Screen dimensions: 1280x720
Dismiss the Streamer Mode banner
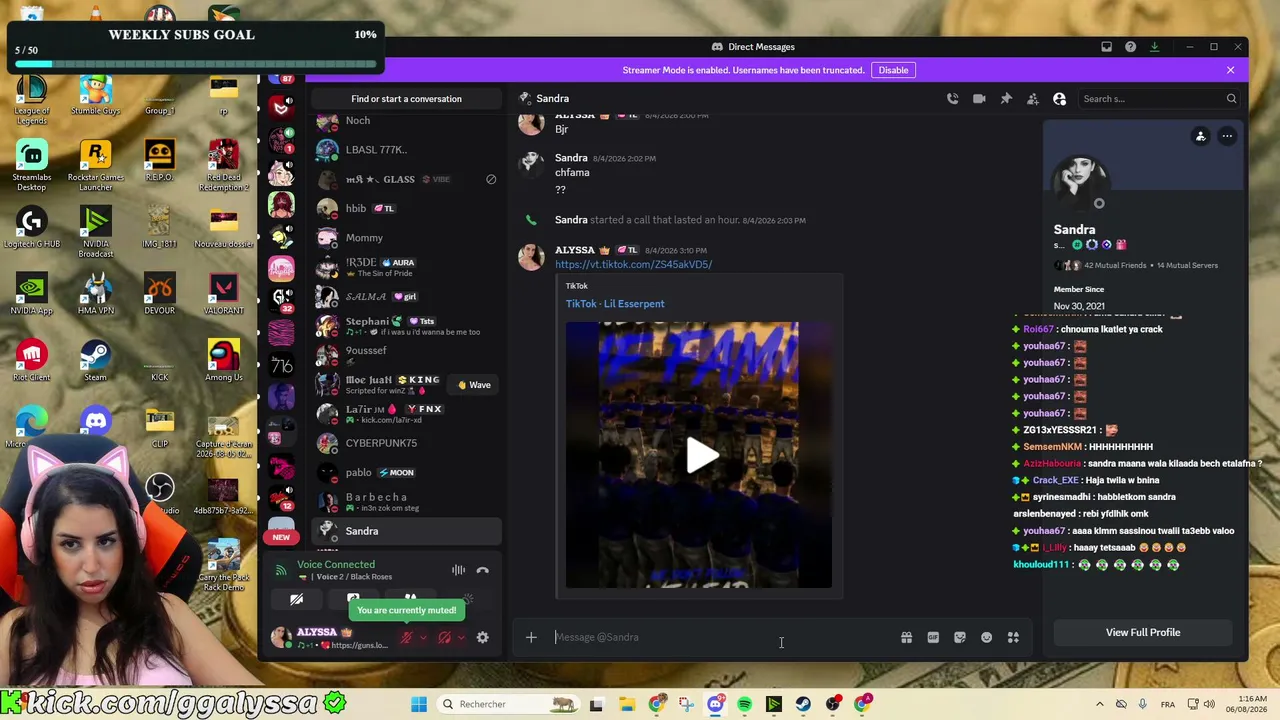pyautogui.click(x=1230, y=70)
